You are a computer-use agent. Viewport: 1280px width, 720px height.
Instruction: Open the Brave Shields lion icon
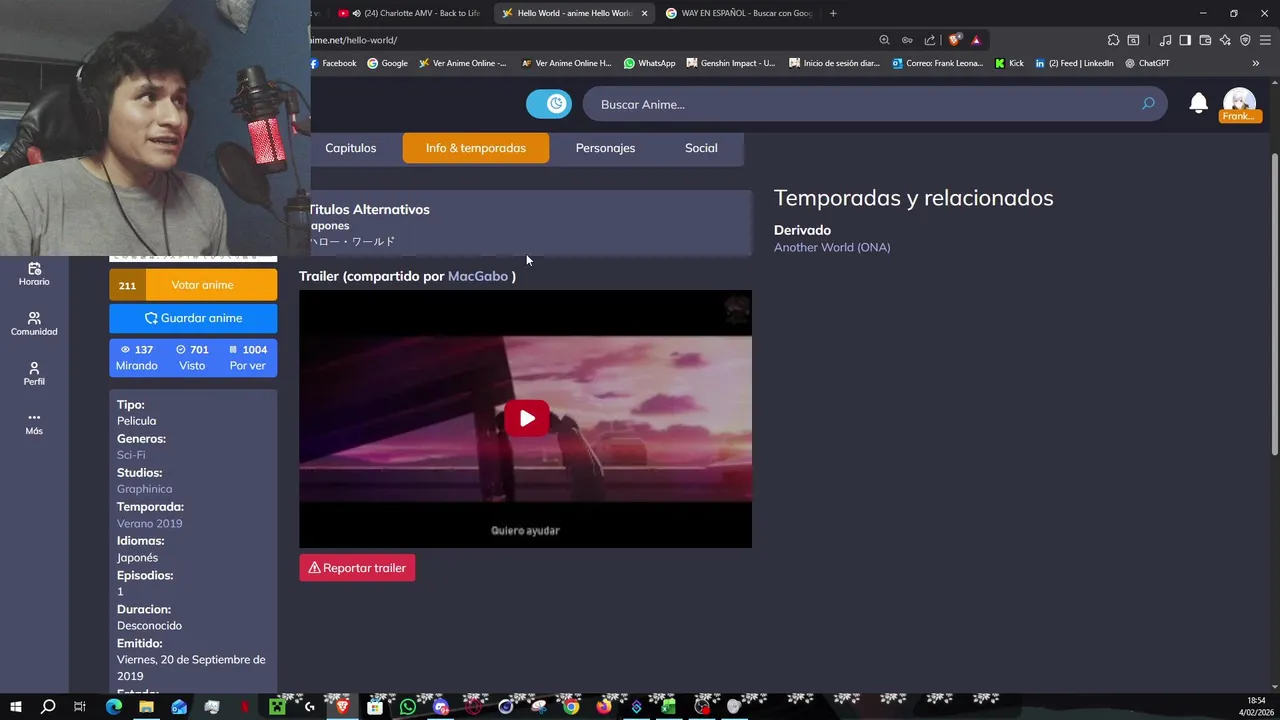[x=955, y=40]
